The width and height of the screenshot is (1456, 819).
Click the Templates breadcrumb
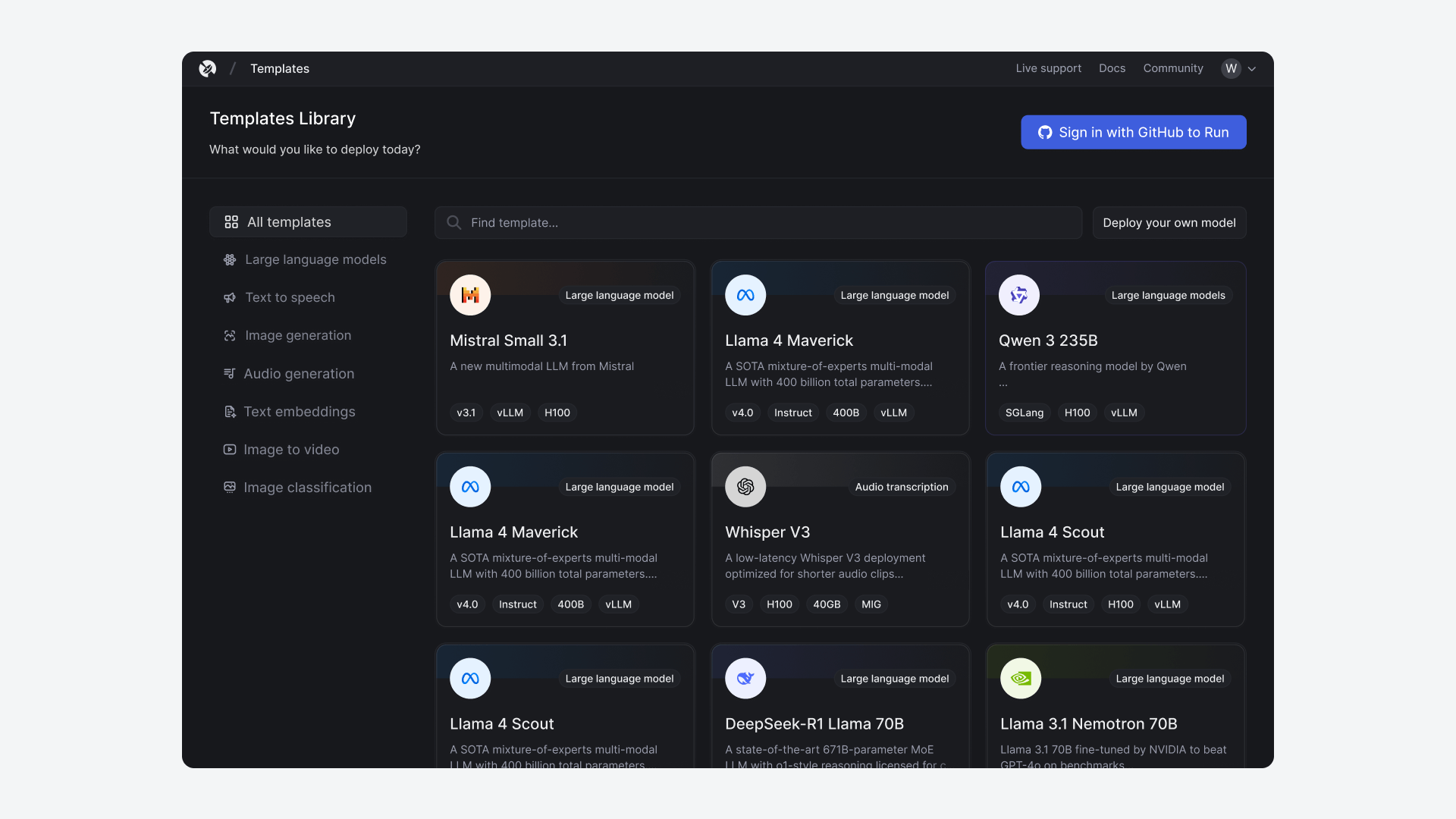(x=280, y=68)
